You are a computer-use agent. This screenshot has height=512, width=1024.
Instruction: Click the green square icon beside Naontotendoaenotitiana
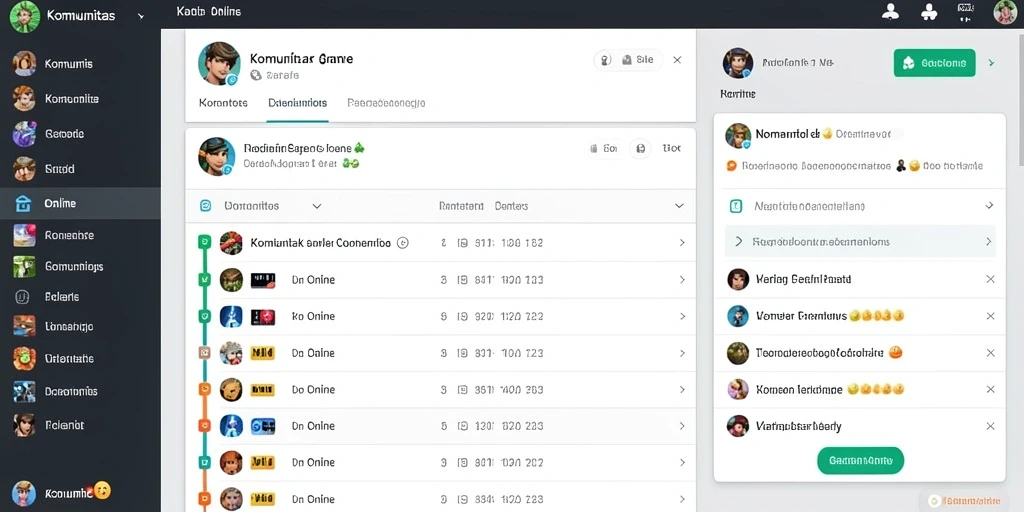(735, 206)
